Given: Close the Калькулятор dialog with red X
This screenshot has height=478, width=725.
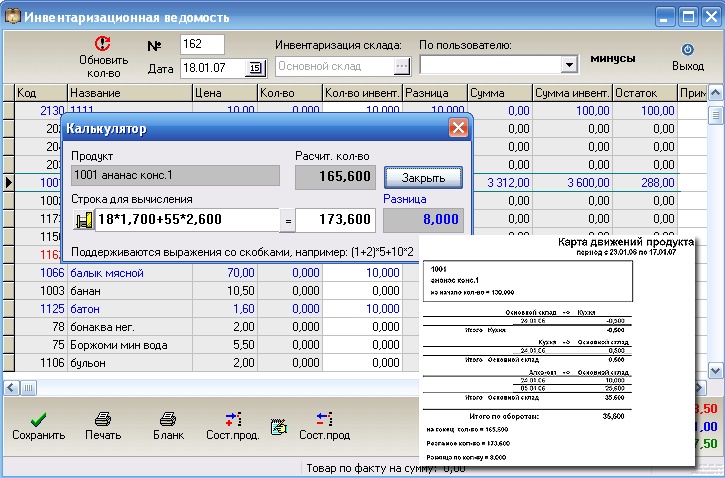Looking at the screenshot, I should [x=458, y=128].
